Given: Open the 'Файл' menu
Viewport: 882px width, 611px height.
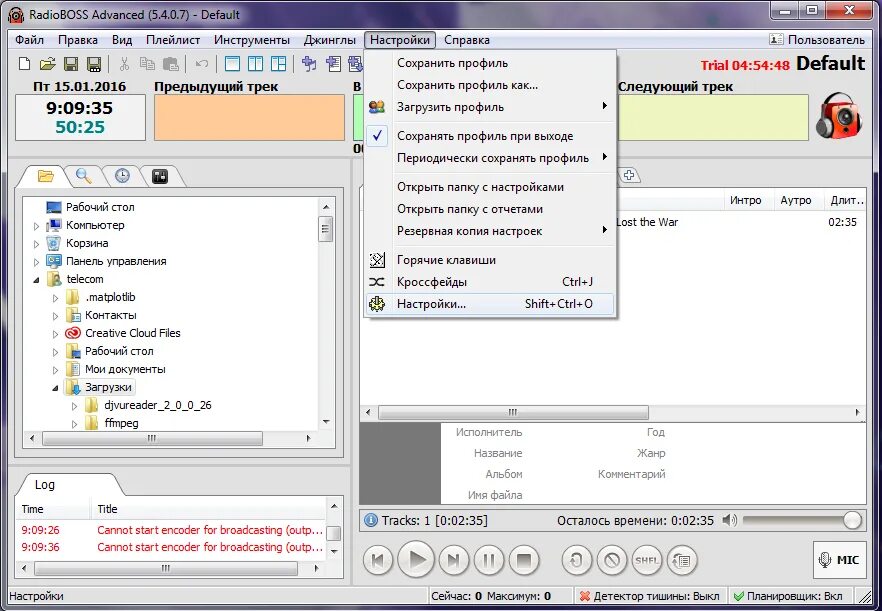Looking at the screenshot, I should (29, 40).
